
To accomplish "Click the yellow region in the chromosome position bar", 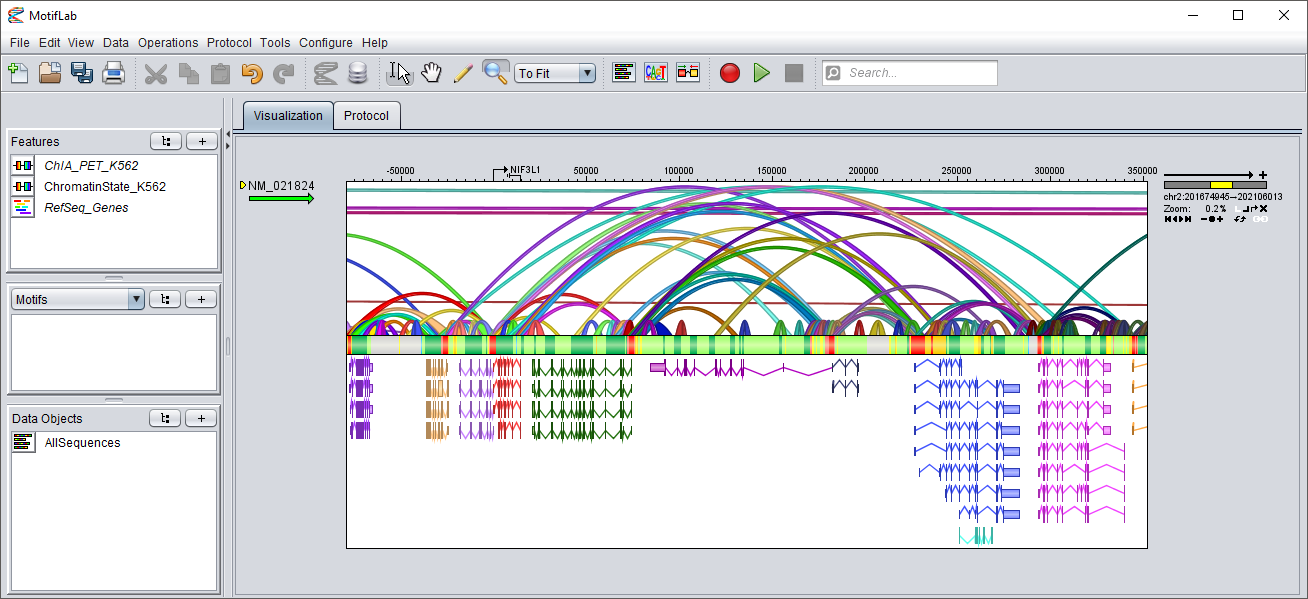I will (1221, 185).
